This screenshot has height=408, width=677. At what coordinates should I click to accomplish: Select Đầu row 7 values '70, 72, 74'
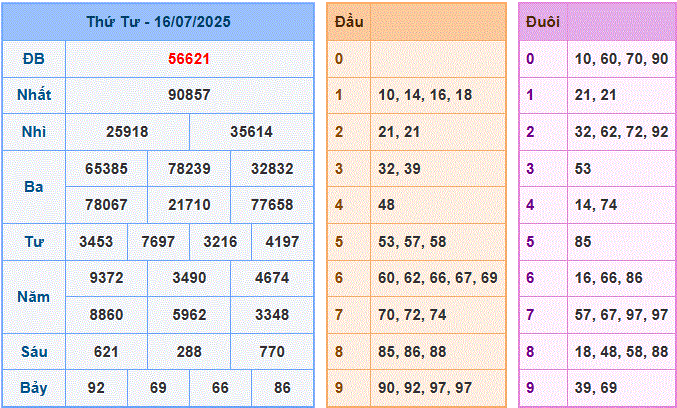click(x=412, y=315)
